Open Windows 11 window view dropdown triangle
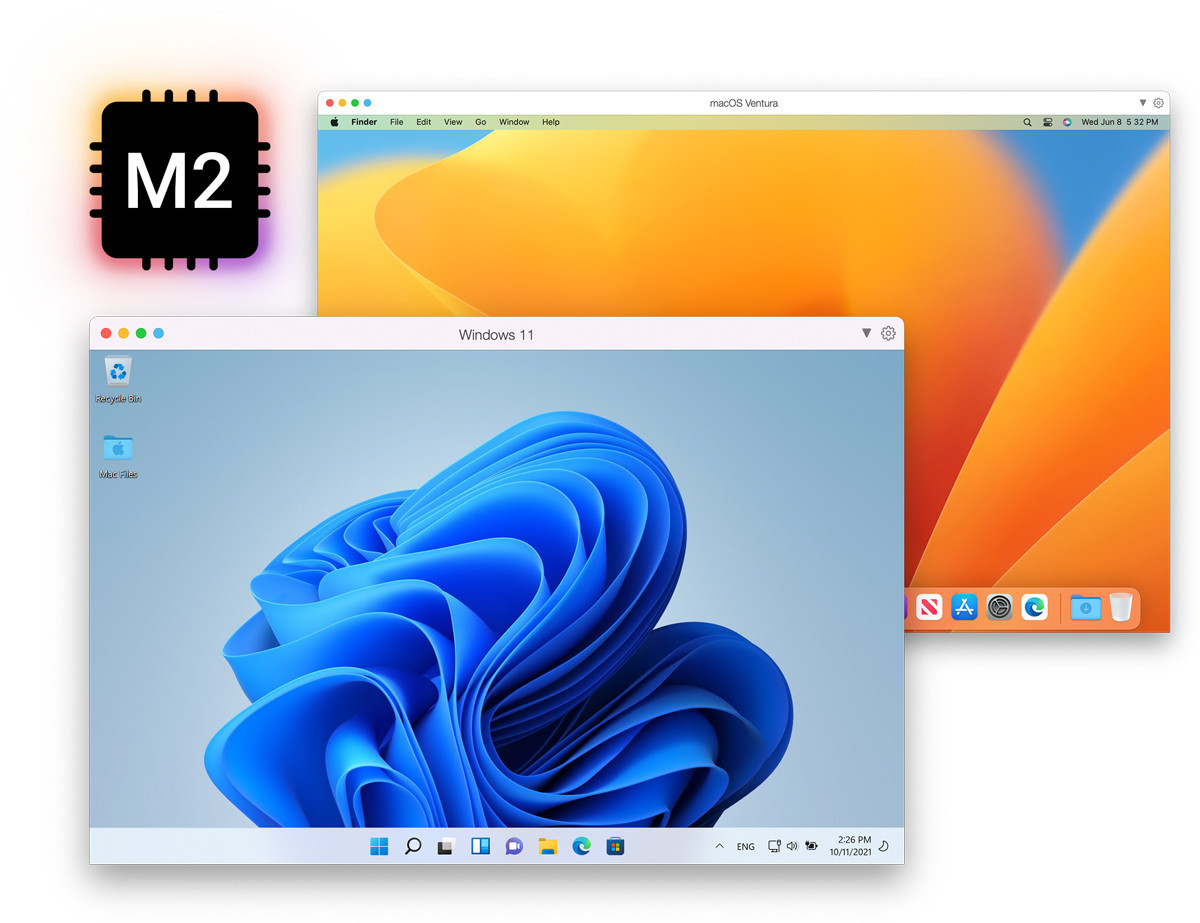Viewport: 1200px width, 923px height. pyautogui.click(x=866, y=333)
